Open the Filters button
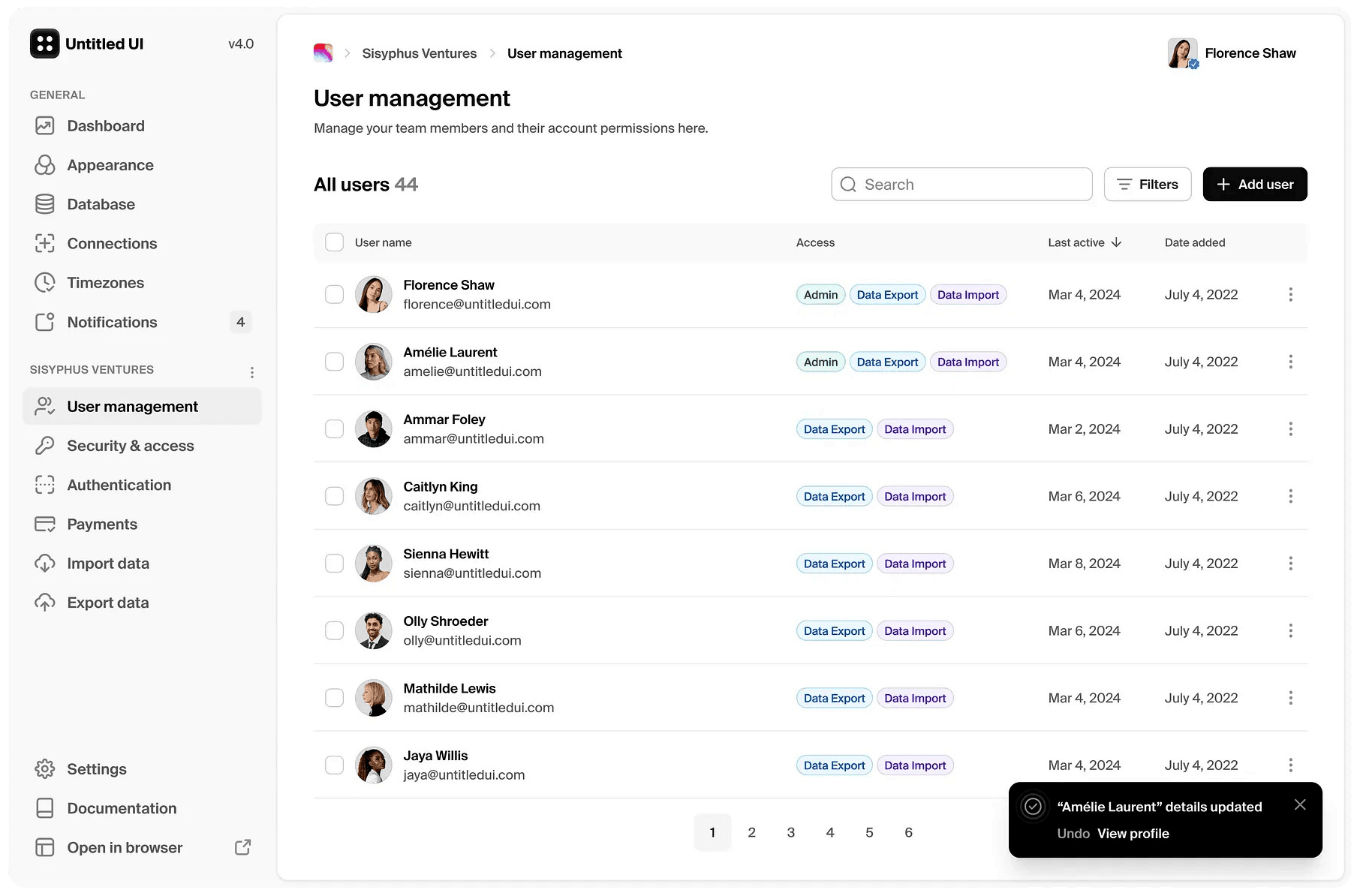The image size is (1357, 896). (x=1148, y=184)
